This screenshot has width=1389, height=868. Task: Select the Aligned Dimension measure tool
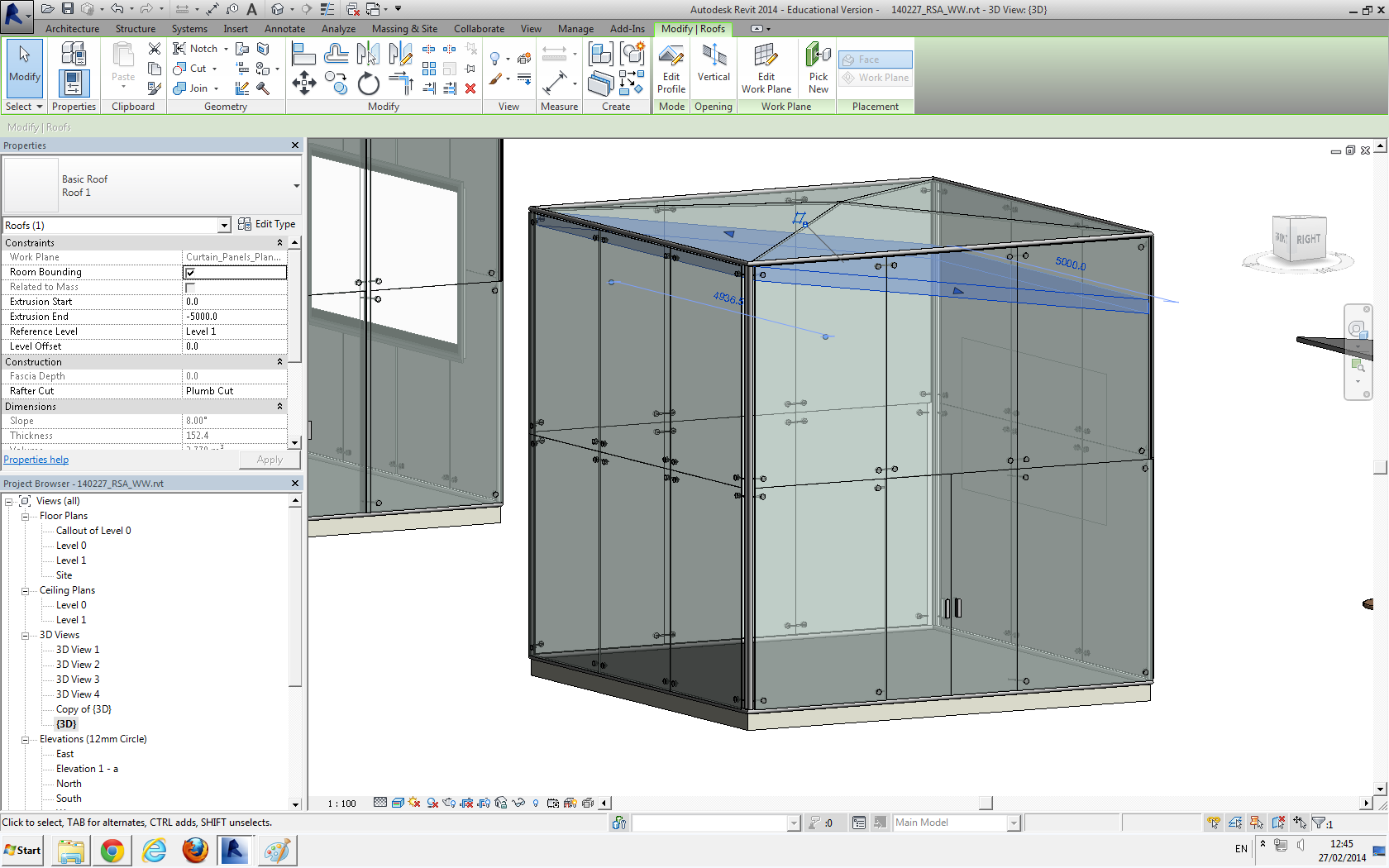click(554, 83)
